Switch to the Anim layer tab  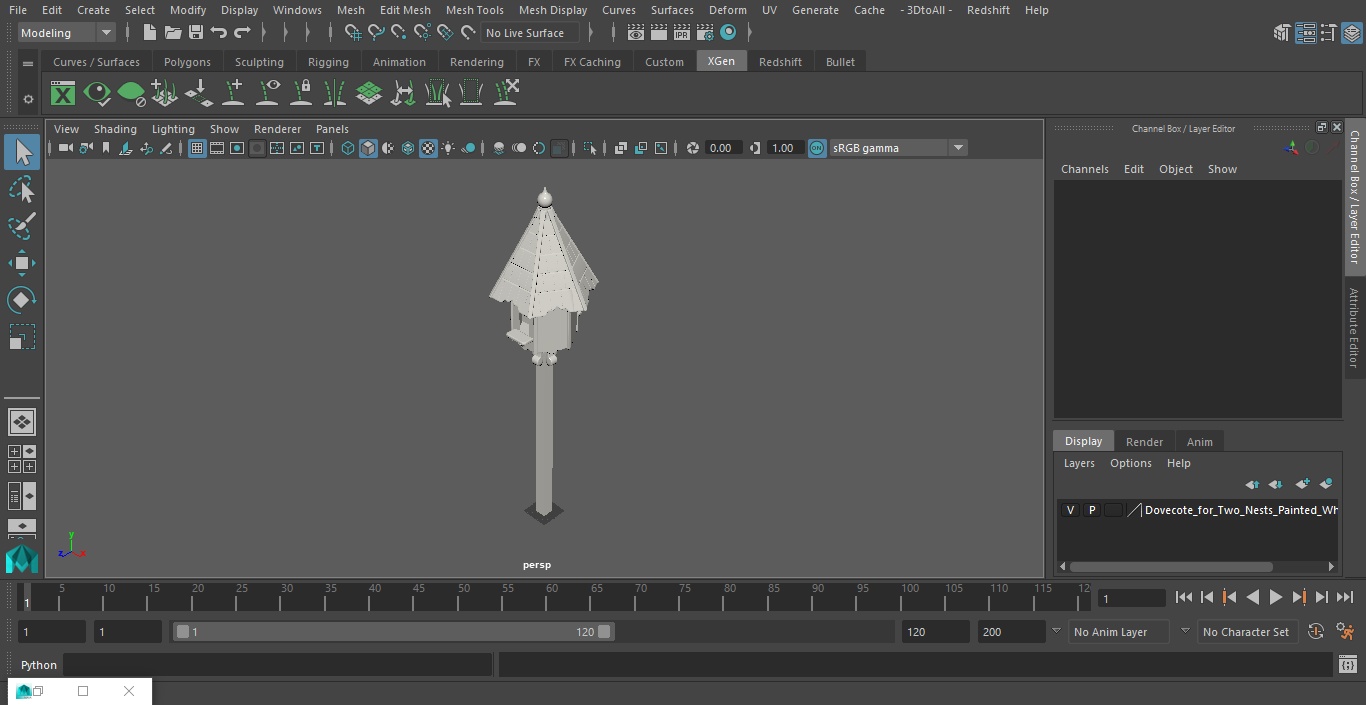click(x=1199, y=442)
